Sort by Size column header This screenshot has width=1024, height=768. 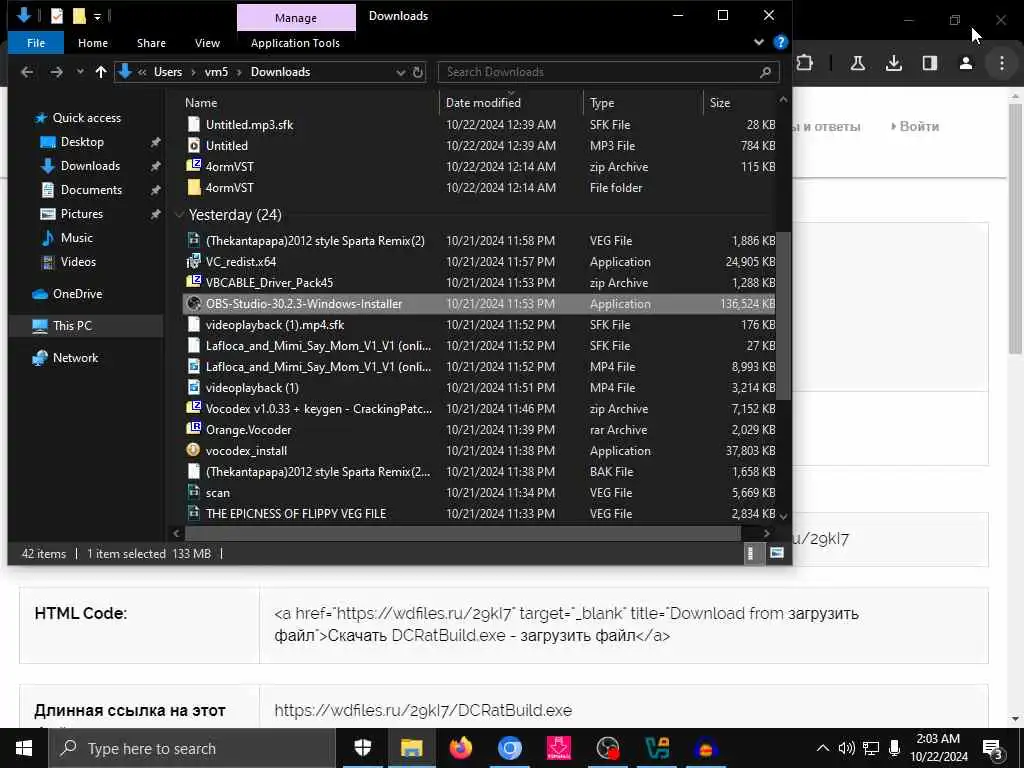click(720, 103)
